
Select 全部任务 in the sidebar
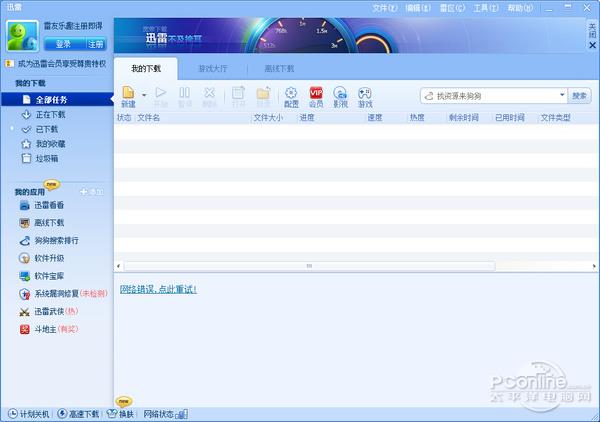(x=57, y=99)
